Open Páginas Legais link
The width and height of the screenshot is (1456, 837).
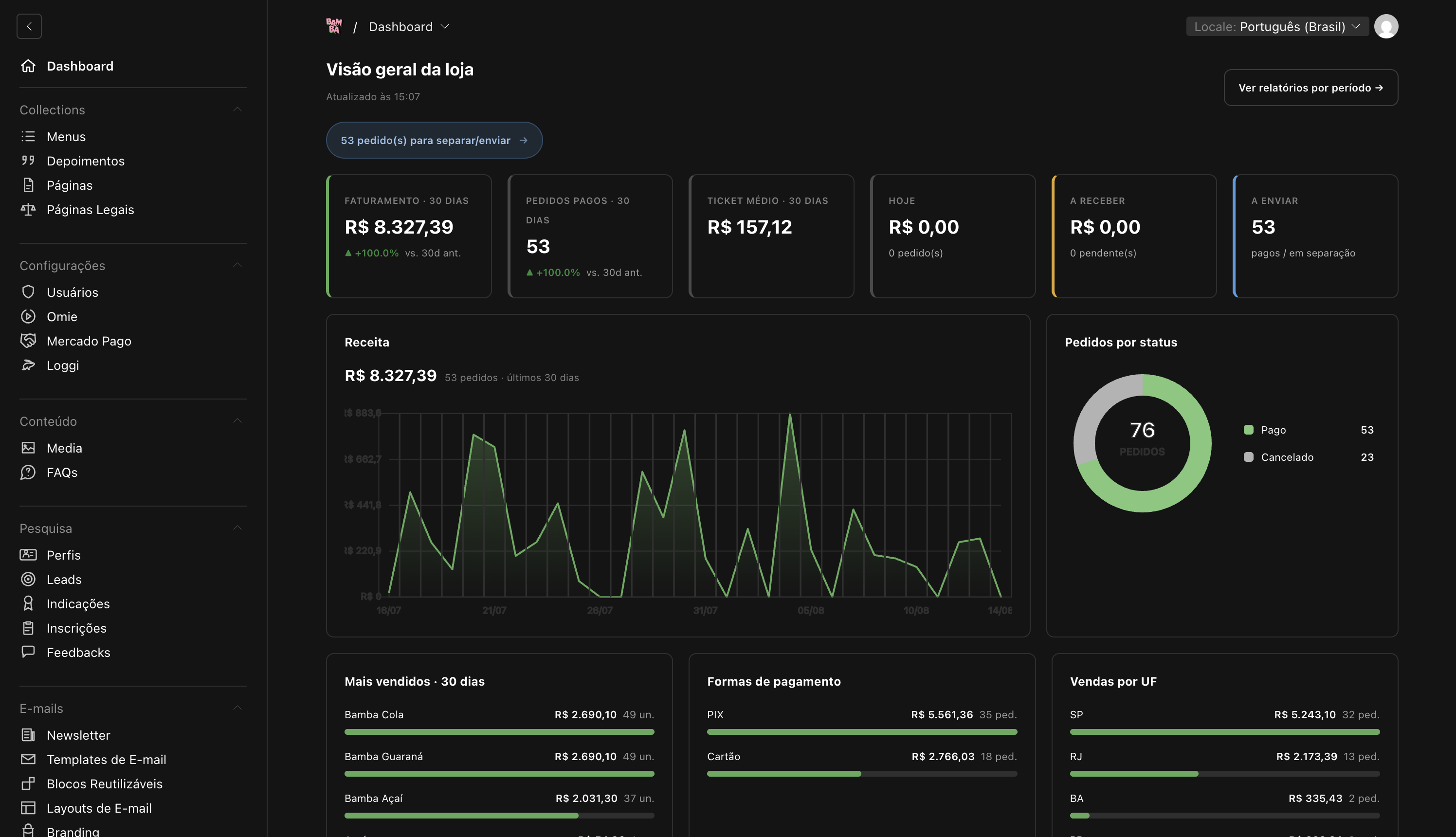(90, 210)
